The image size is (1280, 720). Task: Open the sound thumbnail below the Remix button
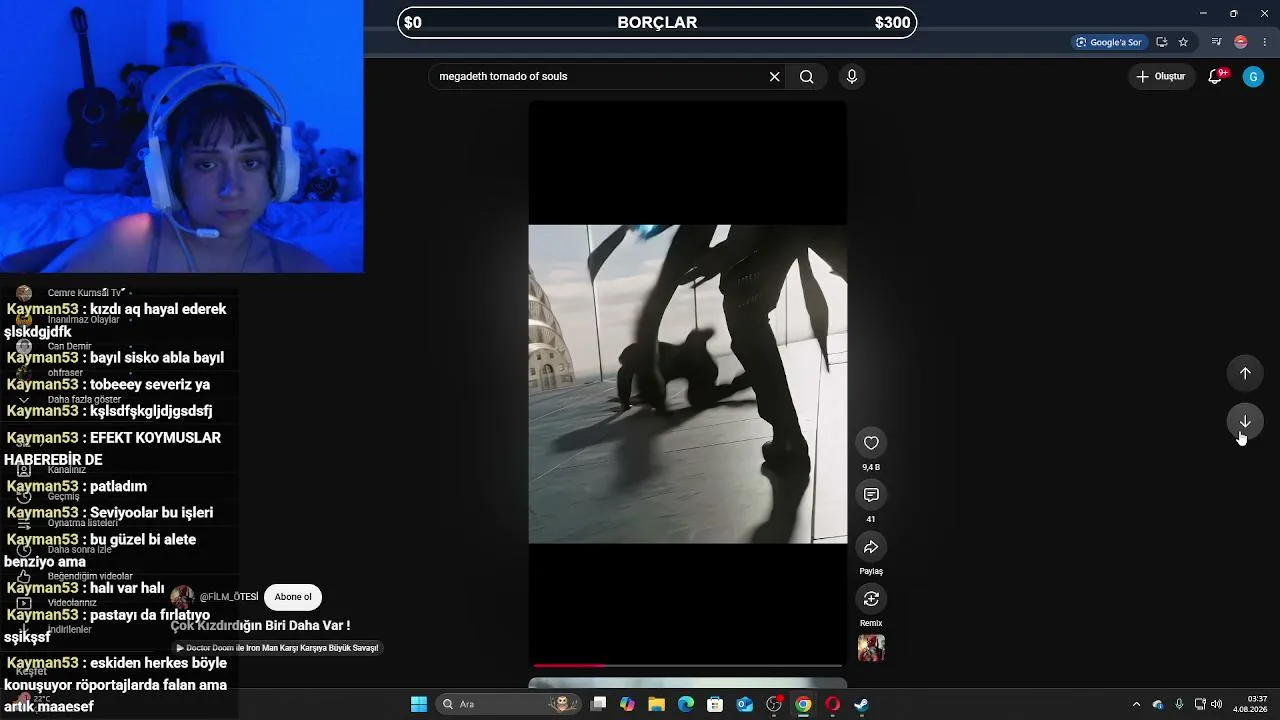pos(871,648)
